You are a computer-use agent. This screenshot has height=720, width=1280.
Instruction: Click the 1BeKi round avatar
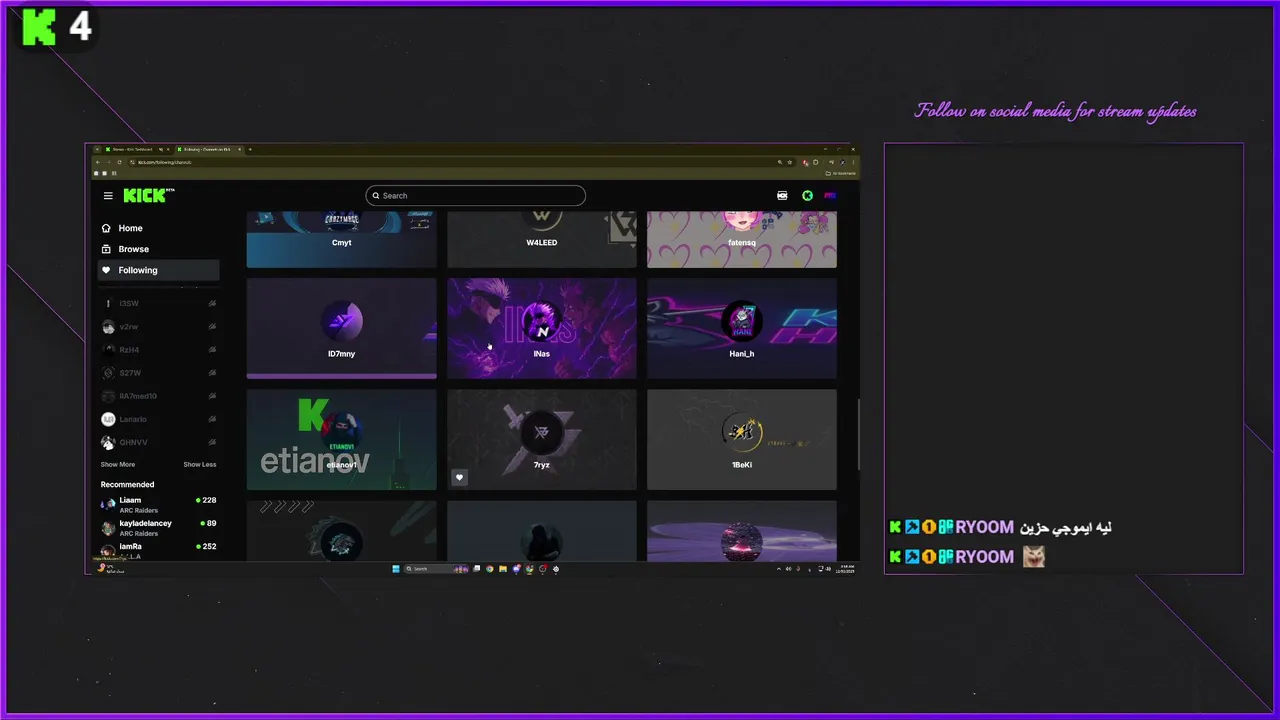pos(741,432)
